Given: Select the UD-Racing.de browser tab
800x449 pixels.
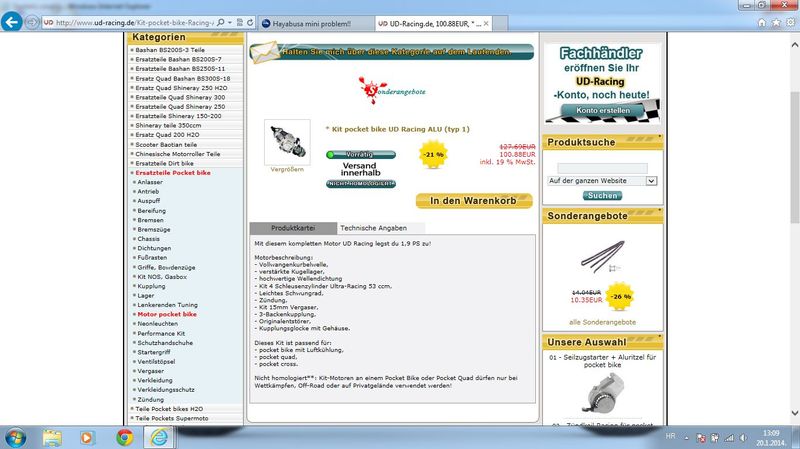Looking at the screenshot, I should 434,23.
